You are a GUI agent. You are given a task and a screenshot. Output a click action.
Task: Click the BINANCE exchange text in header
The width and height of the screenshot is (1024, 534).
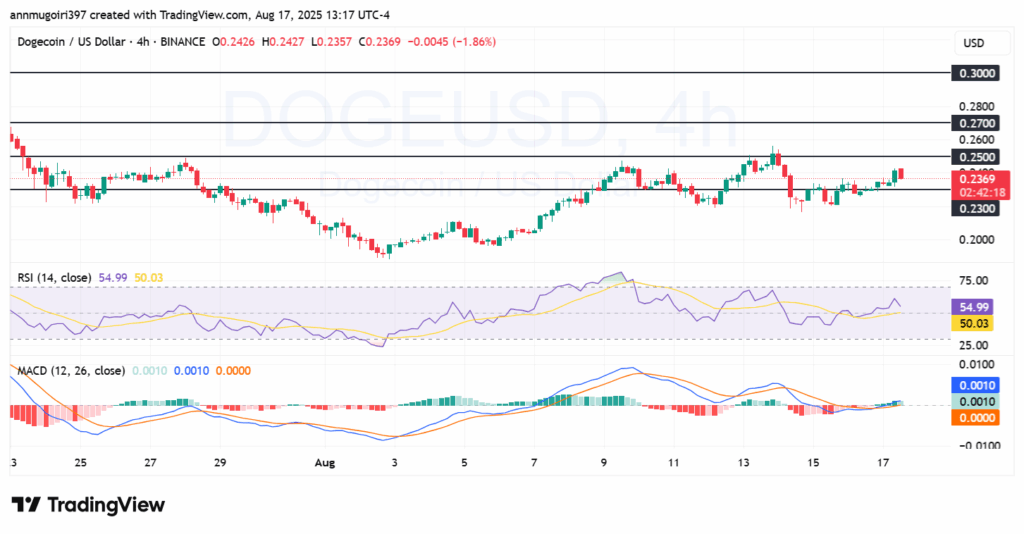point(183,42)
